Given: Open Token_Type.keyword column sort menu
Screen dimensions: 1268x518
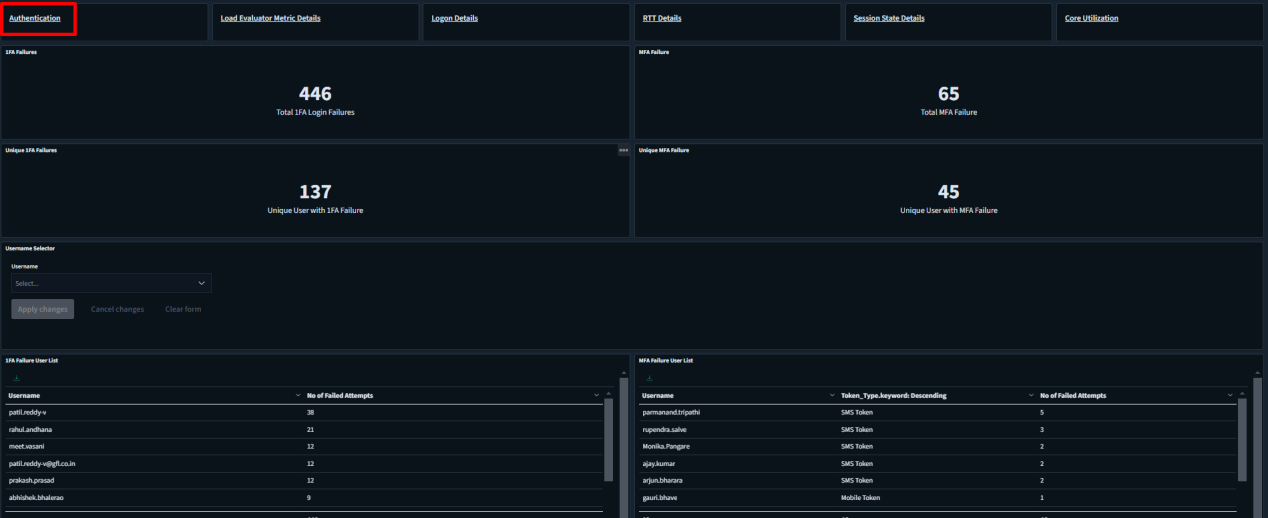Looking at the screenshot, I should (x=1031, y=396).
